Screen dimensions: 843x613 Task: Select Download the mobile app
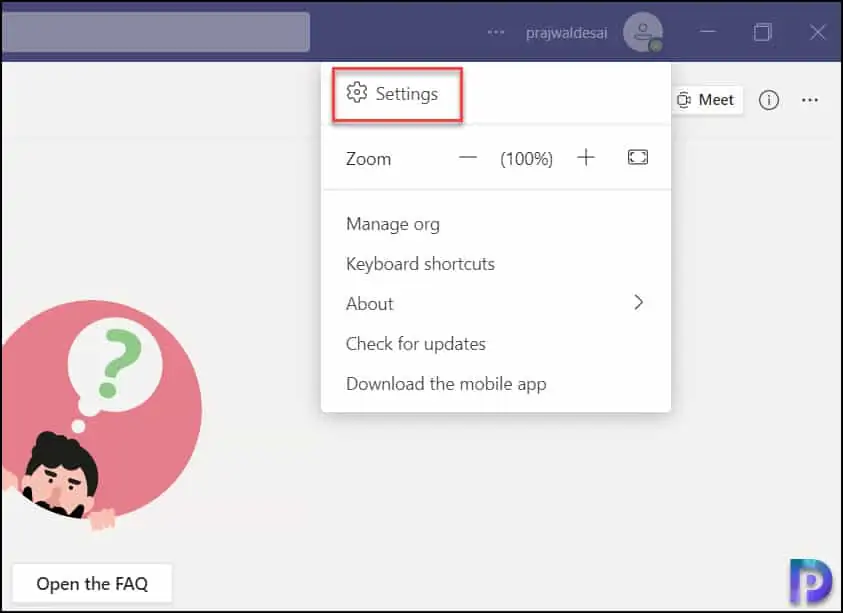pos(446,384)
